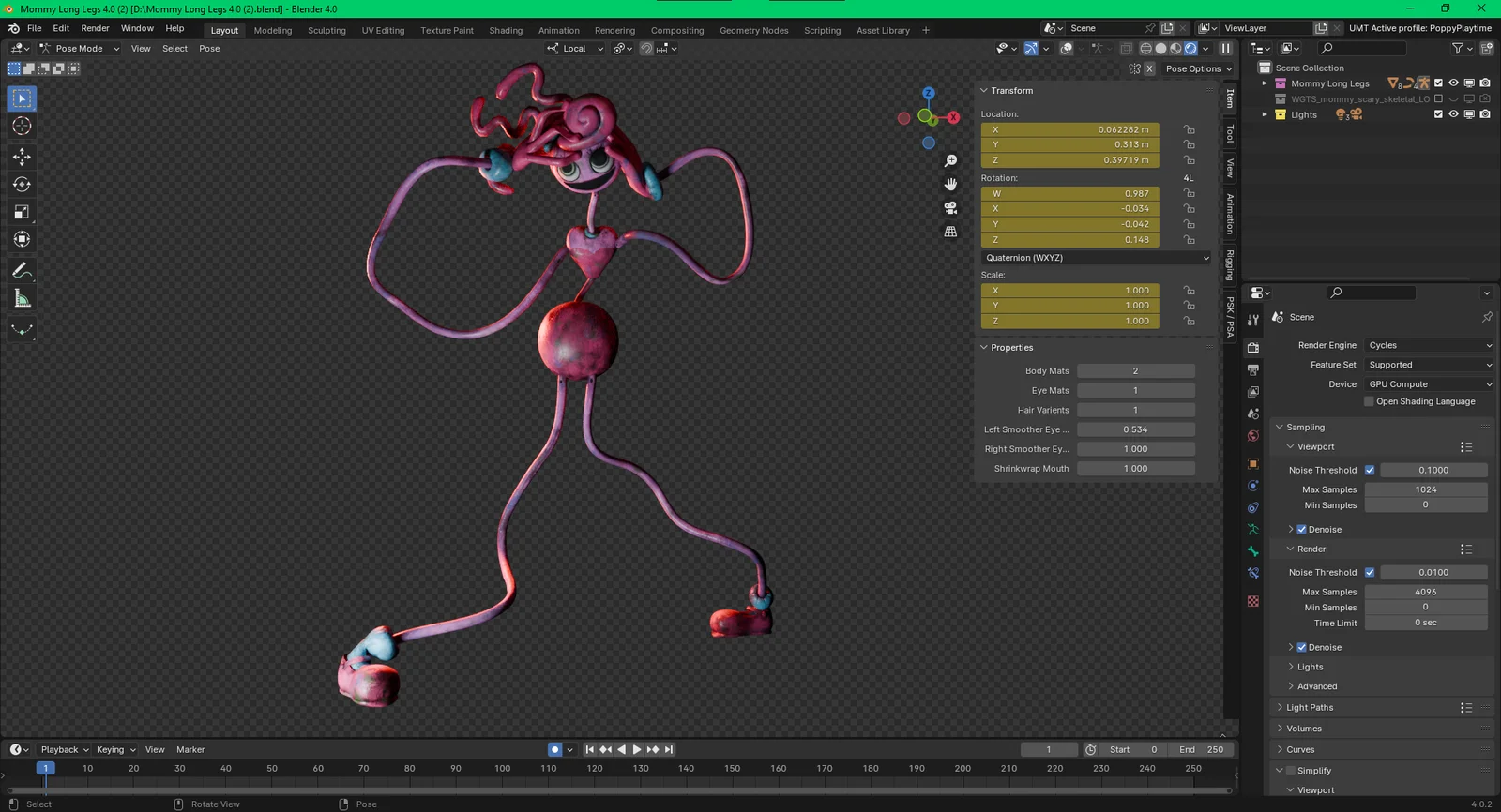Image resolution: width=1501 pixels, height=812 pixels.
Task: Switch to orthographic/perspective grid view icon
Action: coord(950,232)
